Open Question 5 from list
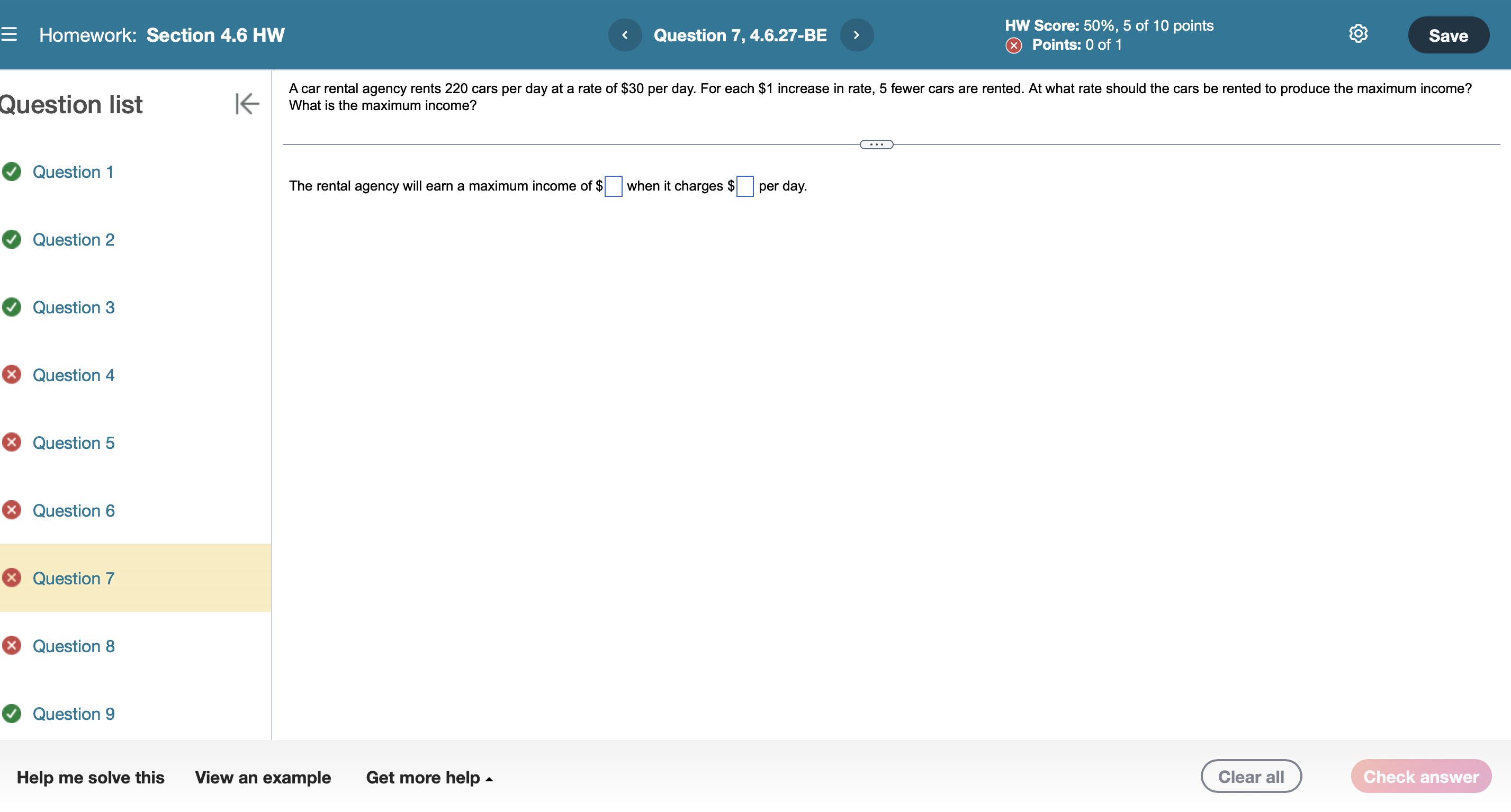 [73, 443]
